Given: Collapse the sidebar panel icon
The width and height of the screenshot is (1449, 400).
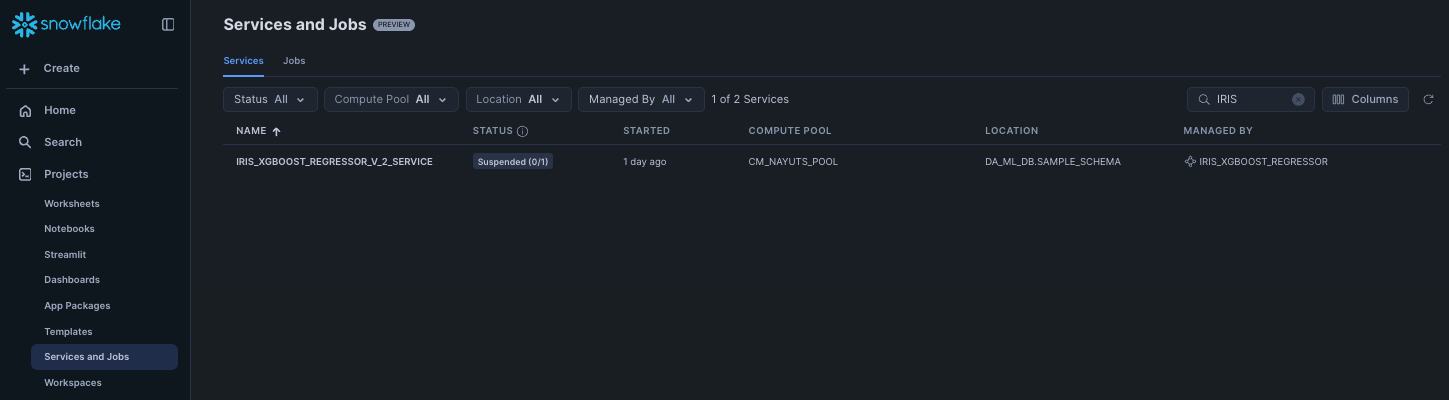Looking at the screenshot, I should click(x=168, y=24).
